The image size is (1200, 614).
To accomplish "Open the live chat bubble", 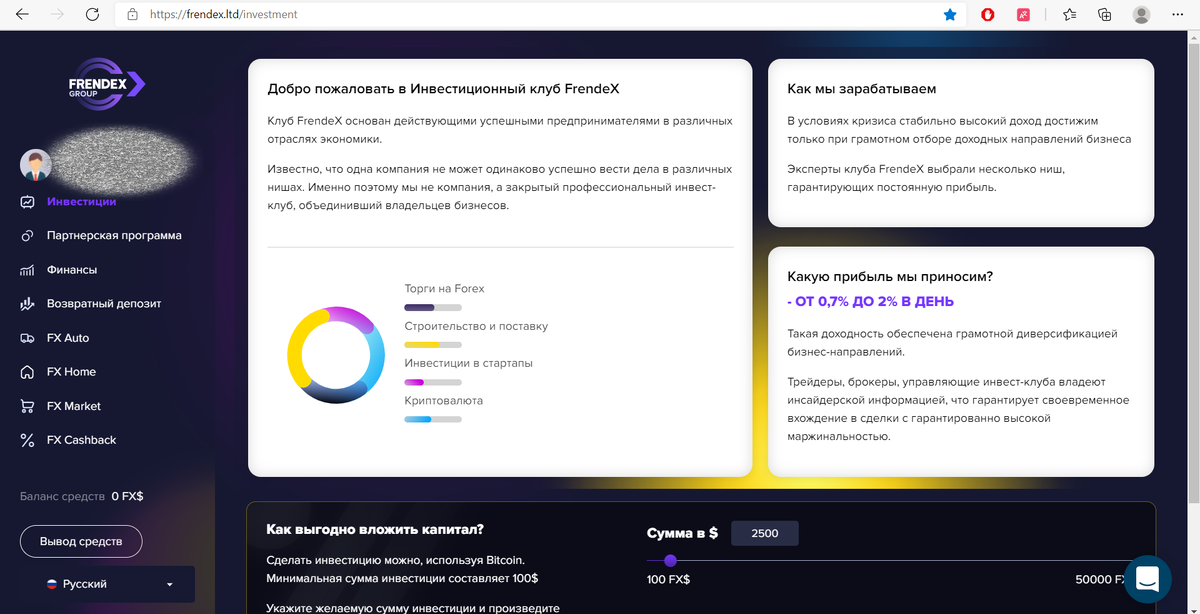I will pos(1147,579).
